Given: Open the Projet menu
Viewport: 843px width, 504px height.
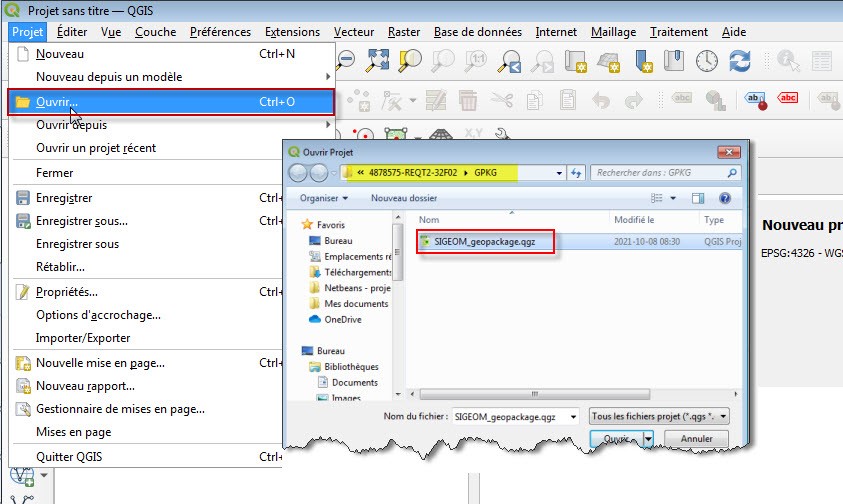Looking at the screenshot, I should click(x=27, y=32).
